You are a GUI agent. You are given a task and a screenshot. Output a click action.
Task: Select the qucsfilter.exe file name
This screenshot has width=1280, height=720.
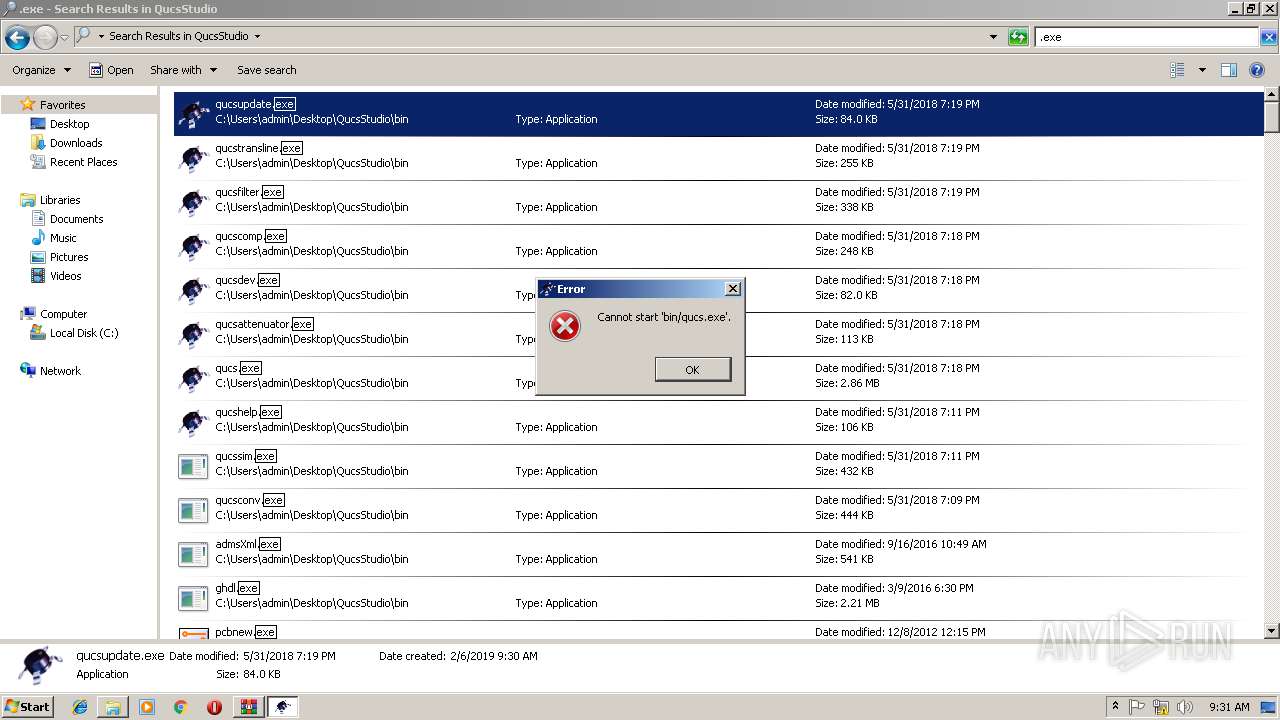pos(249,192)
